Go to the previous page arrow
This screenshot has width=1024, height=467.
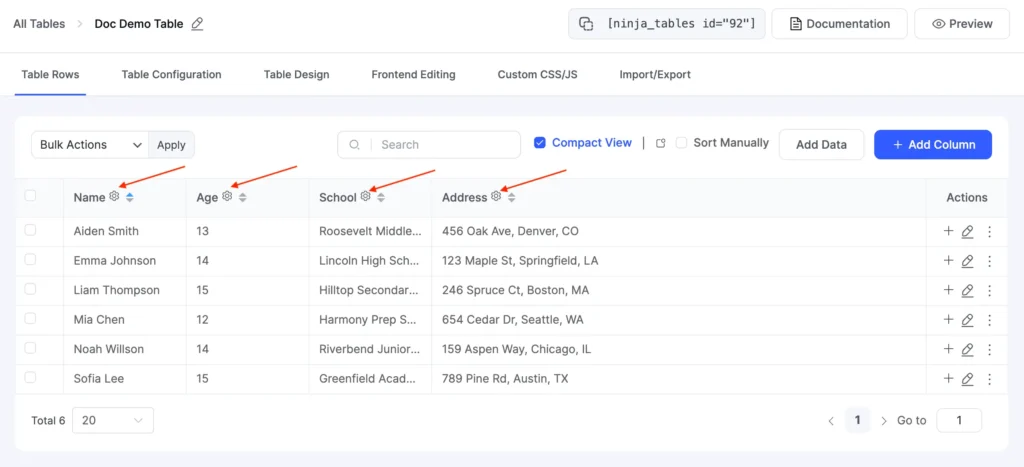[831, 421]
